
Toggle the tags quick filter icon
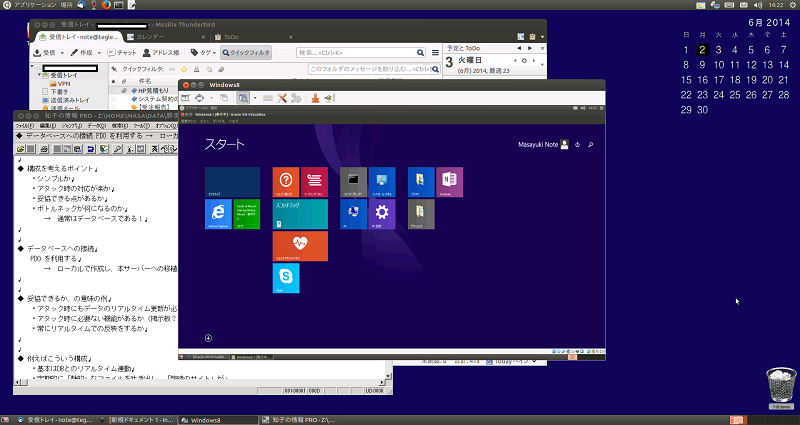pyautogui.click(x=209, y=69)
